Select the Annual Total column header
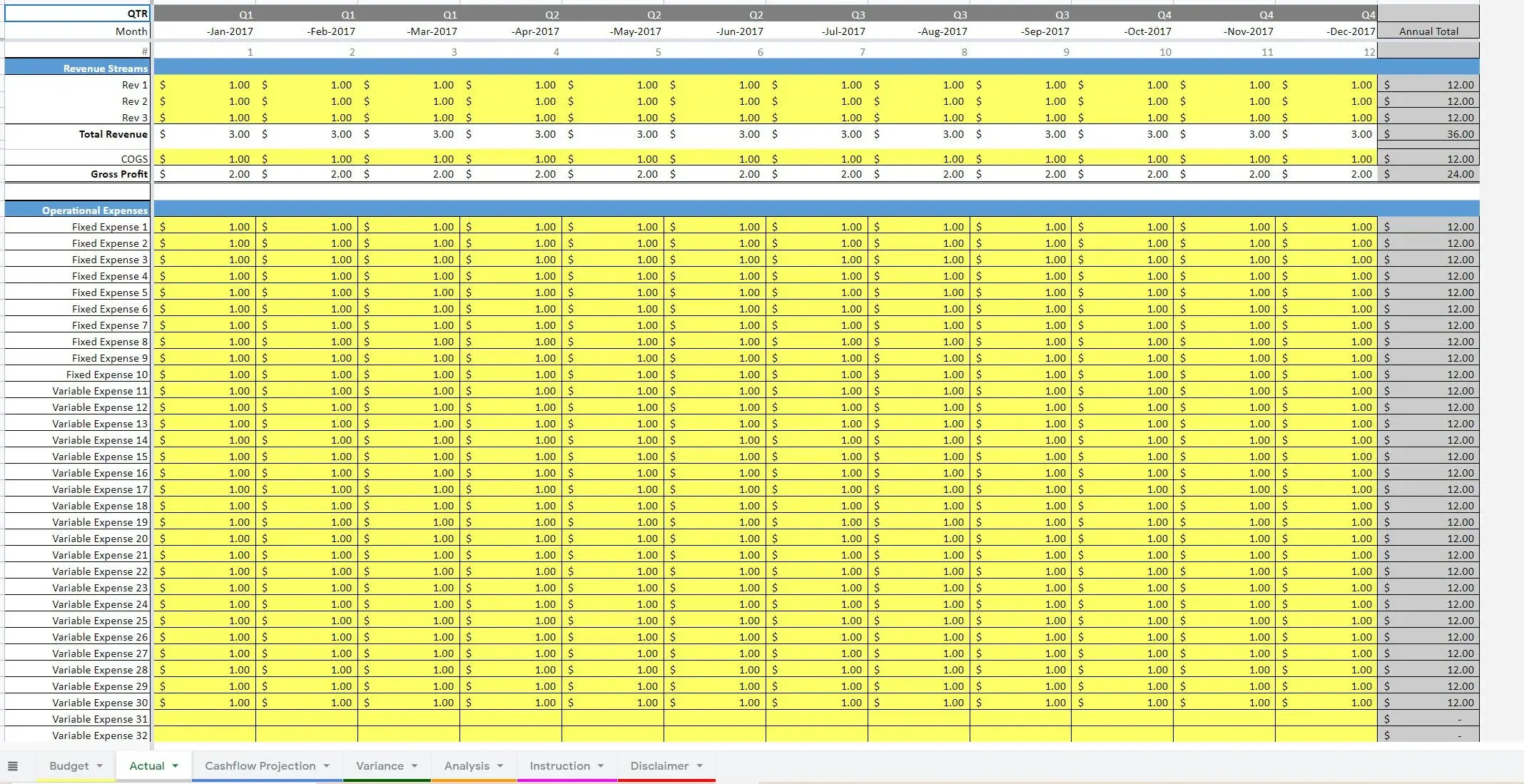This screenshot has width=1524, height=784. (1428, 31)
